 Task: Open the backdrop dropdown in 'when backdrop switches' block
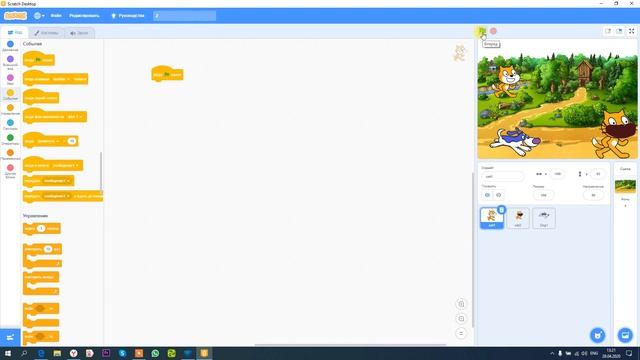click(x=75, y=117)
